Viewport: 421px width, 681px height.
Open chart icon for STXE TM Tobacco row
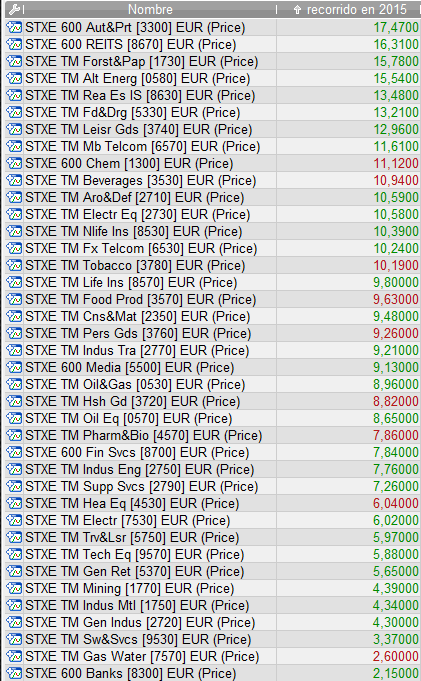coord(14,266)
